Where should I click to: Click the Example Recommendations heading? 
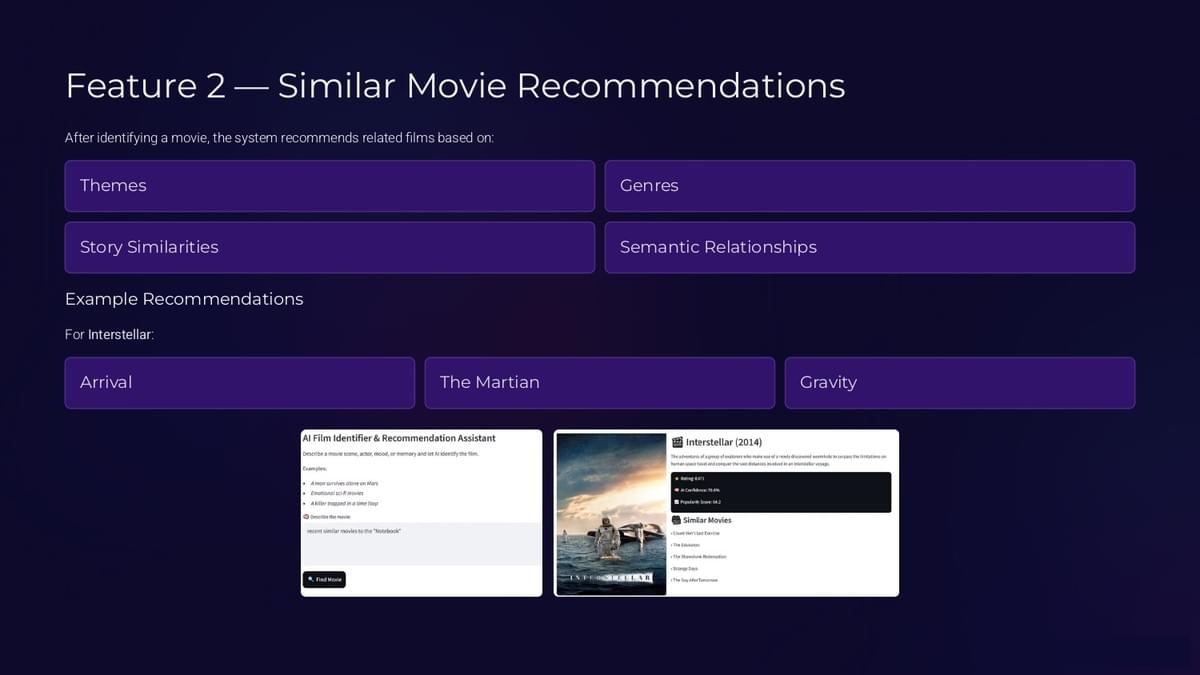184,299
